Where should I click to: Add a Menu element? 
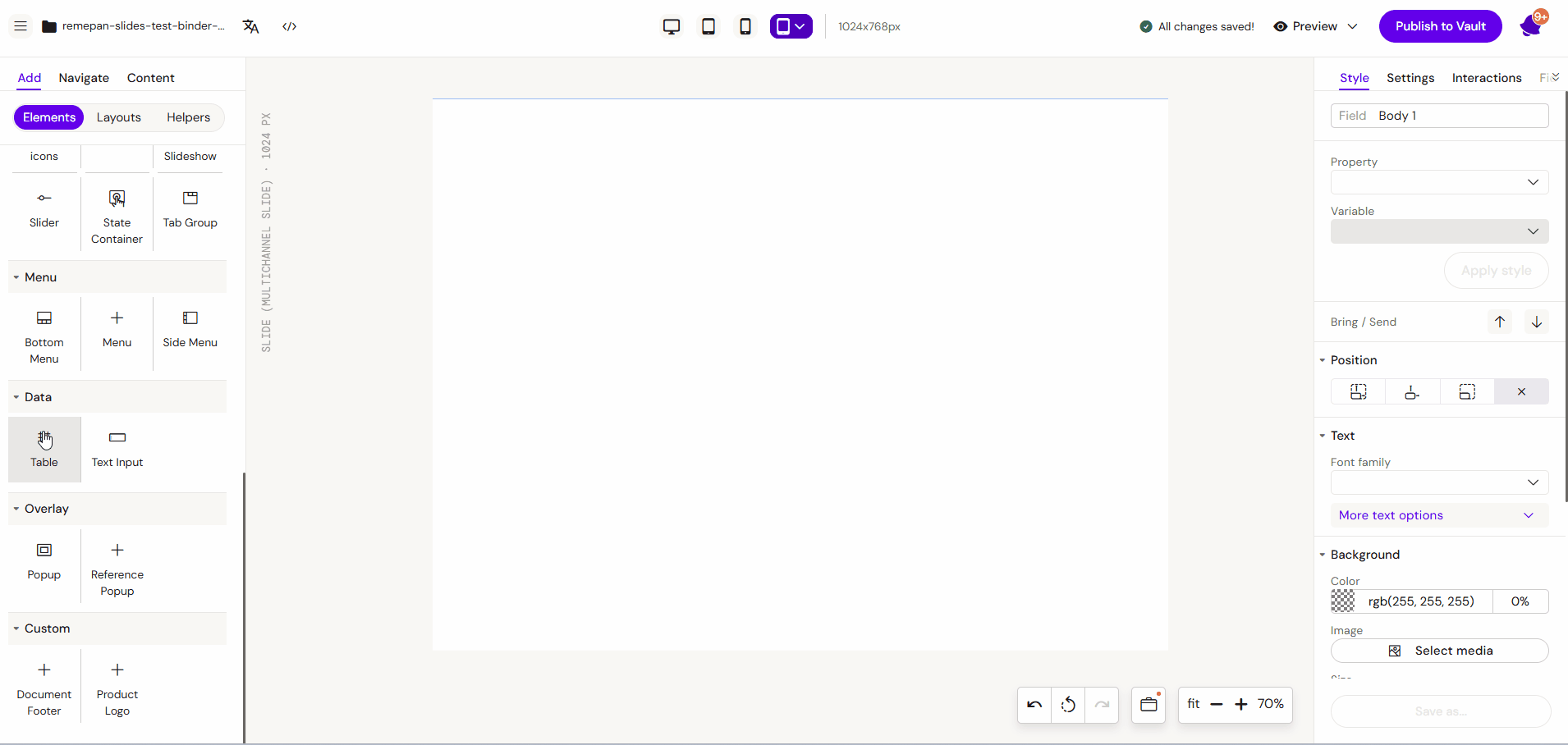click(117, 330)
